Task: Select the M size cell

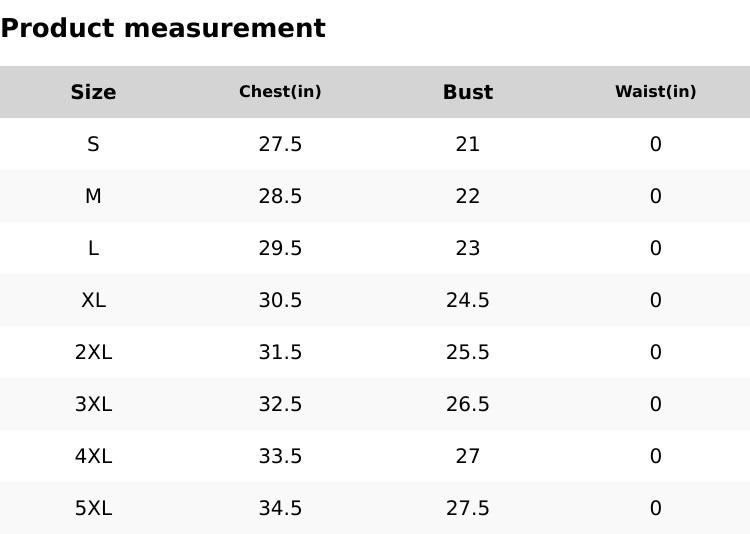Action: pyautogui.click(x=93, y=196)
